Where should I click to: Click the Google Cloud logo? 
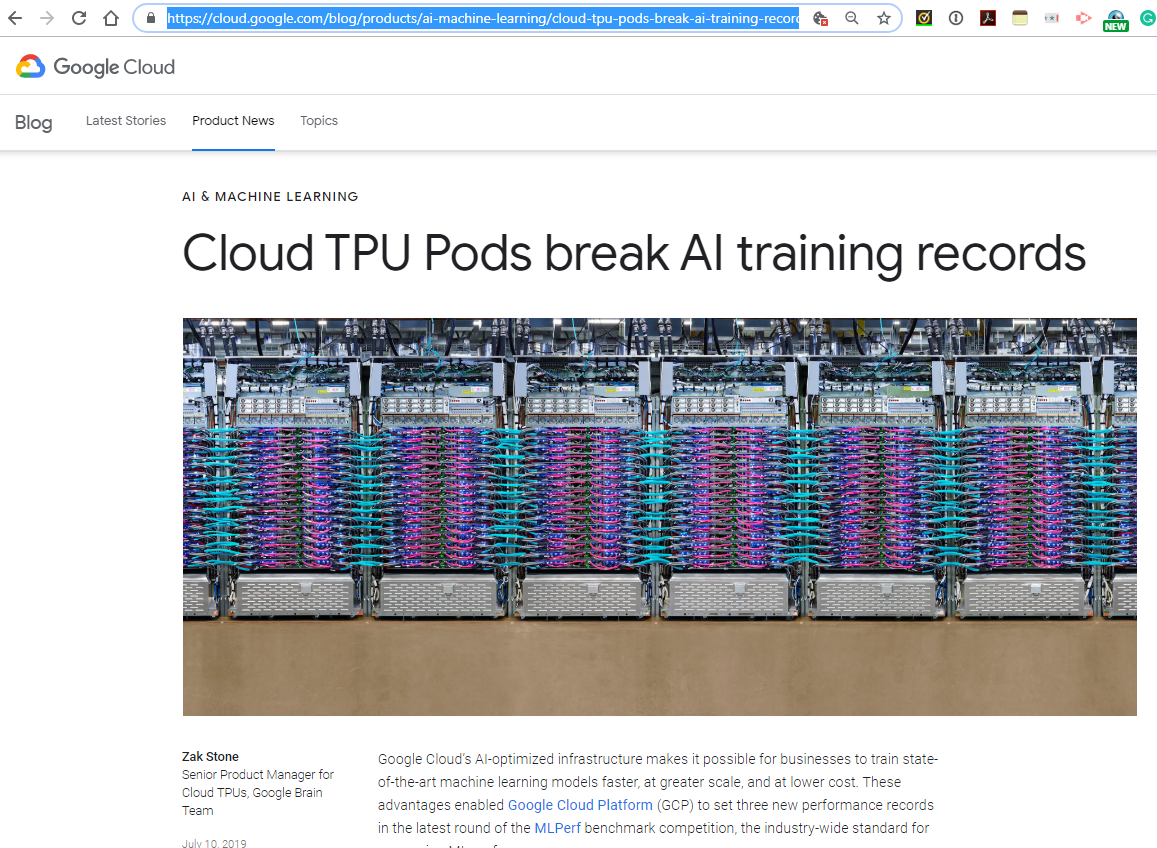pyautogui.click(x=95, y=66)
